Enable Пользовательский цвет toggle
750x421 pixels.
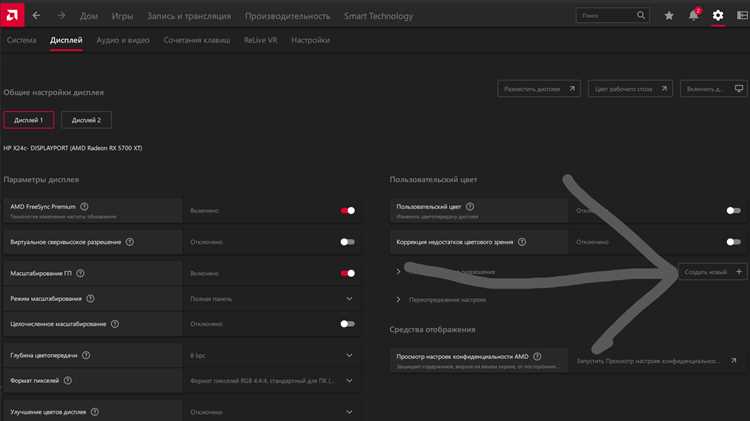coord(733,210)
